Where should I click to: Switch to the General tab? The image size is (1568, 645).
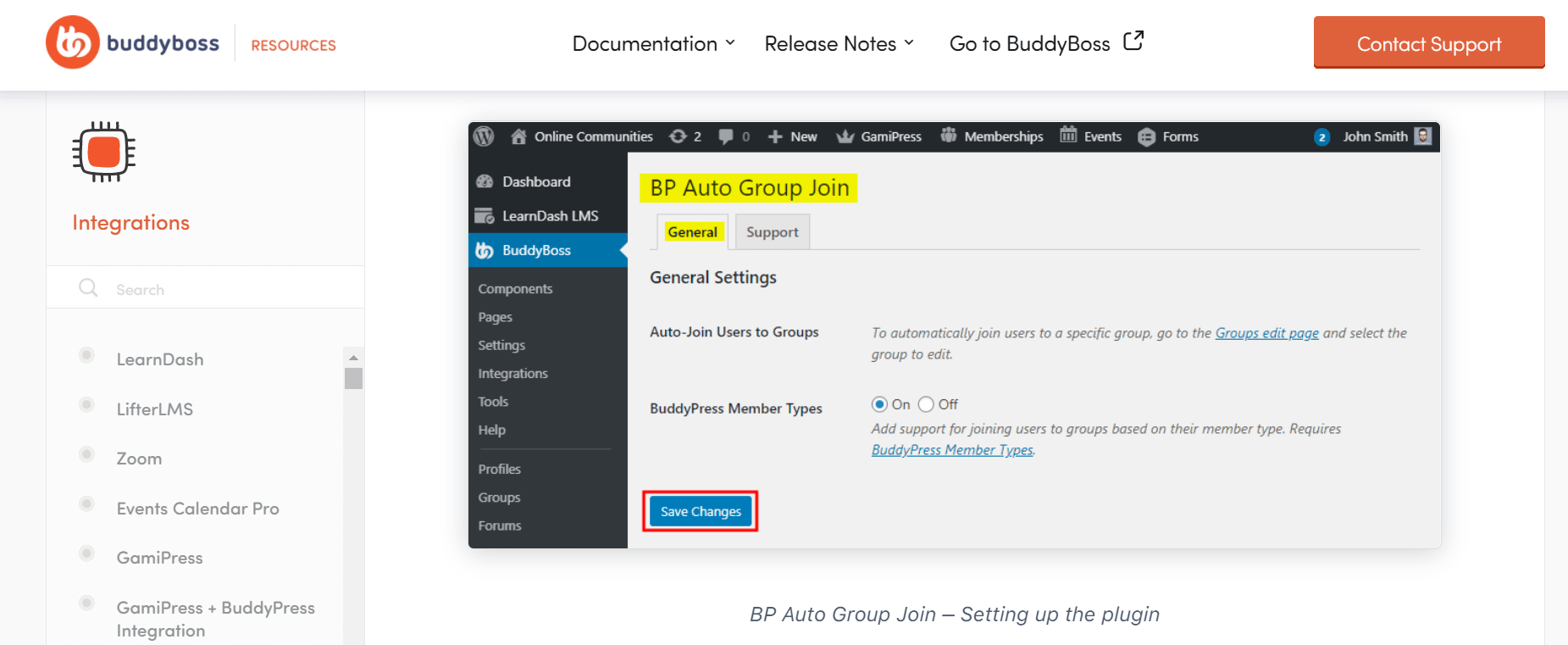[692, 232]
